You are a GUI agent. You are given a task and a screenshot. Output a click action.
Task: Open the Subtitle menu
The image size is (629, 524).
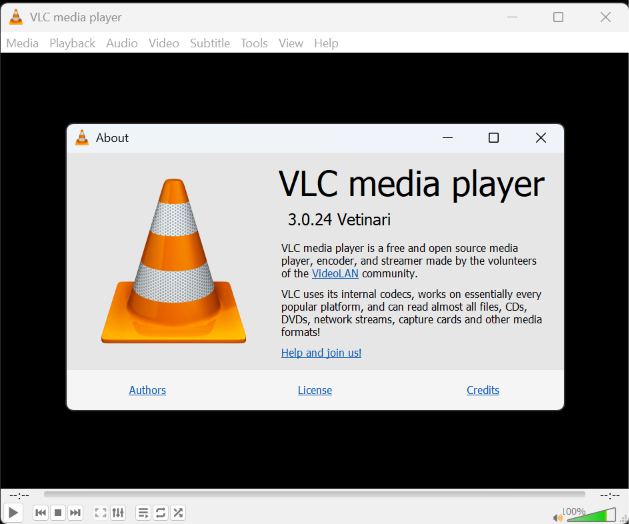pyautogui.click(x=210, y=43)
